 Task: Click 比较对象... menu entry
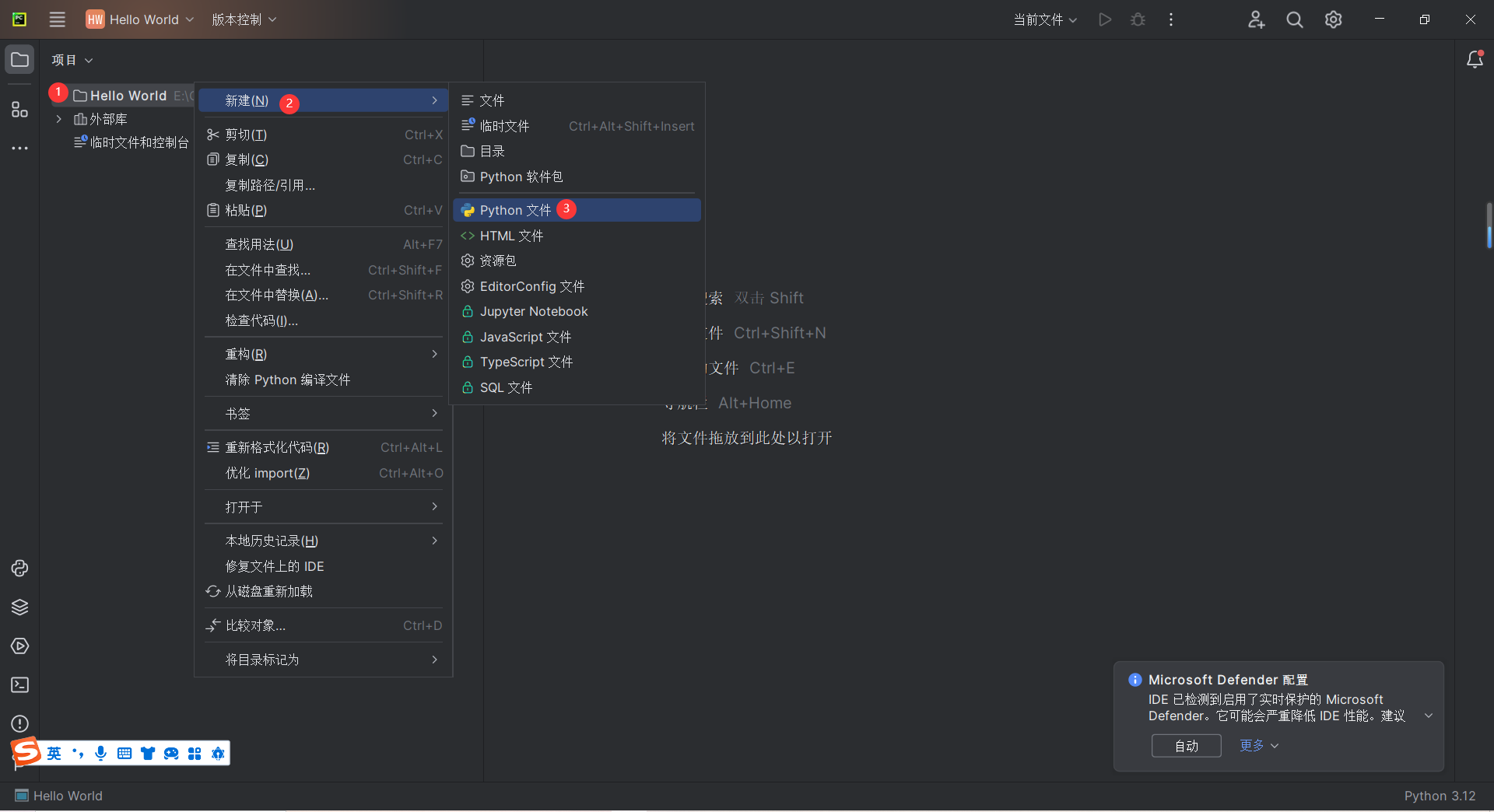tap(324, 625)
